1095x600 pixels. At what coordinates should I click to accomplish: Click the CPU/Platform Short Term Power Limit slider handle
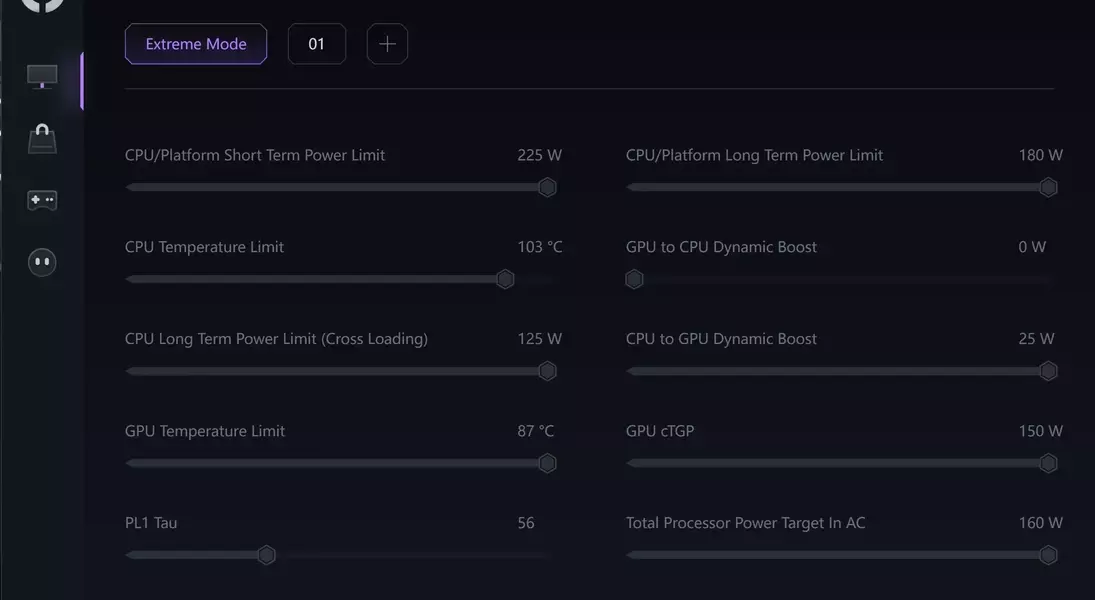coord(547,187)
